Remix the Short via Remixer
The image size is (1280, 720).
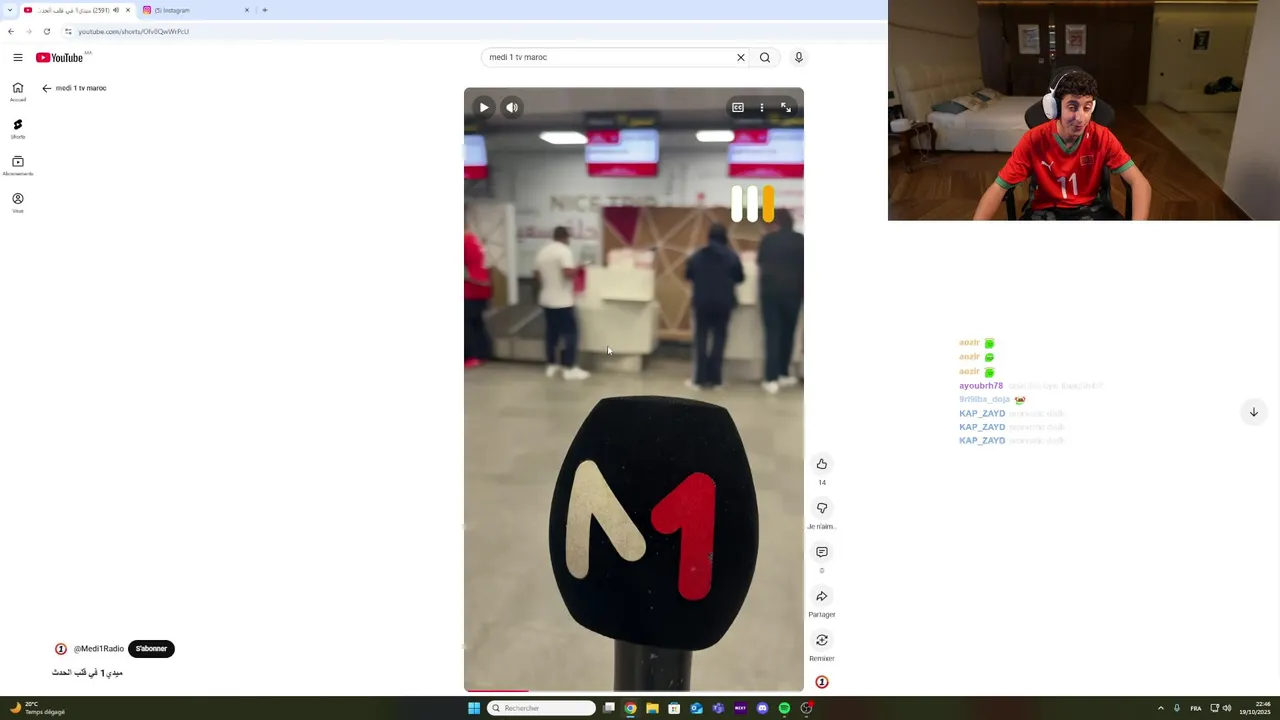click(x=822, y=641)
